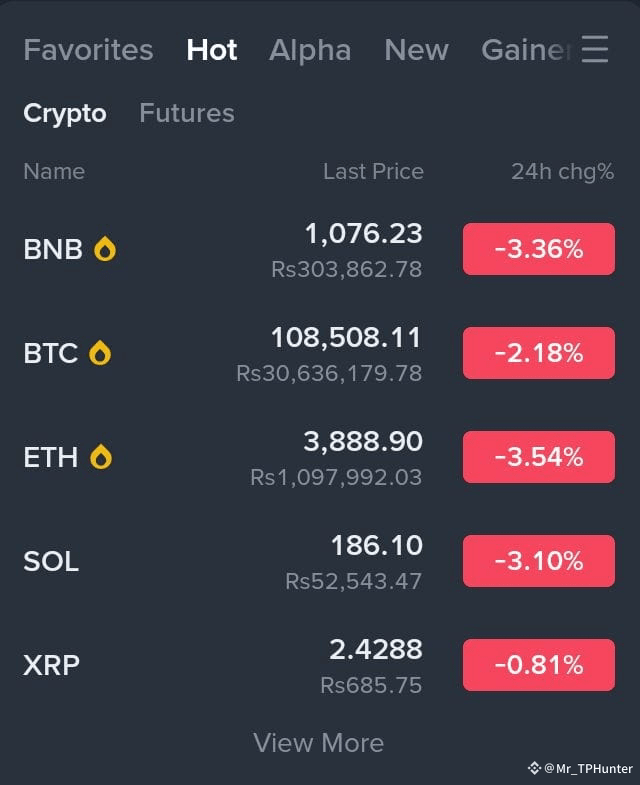Click the View More link
Image resolution: width=640 pixels, height=785 pixels.
coord(318,743)
